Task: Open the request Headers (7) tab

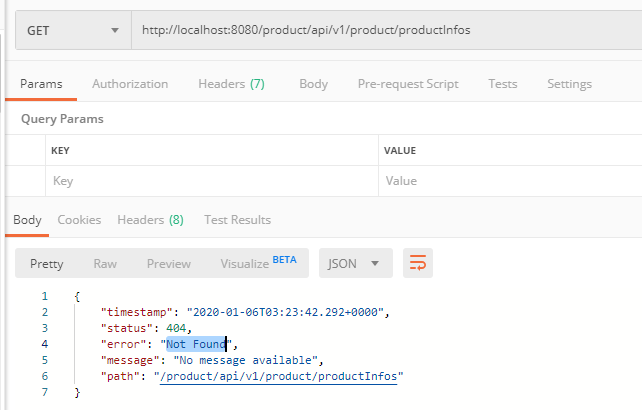Action: tap(231, 84)
